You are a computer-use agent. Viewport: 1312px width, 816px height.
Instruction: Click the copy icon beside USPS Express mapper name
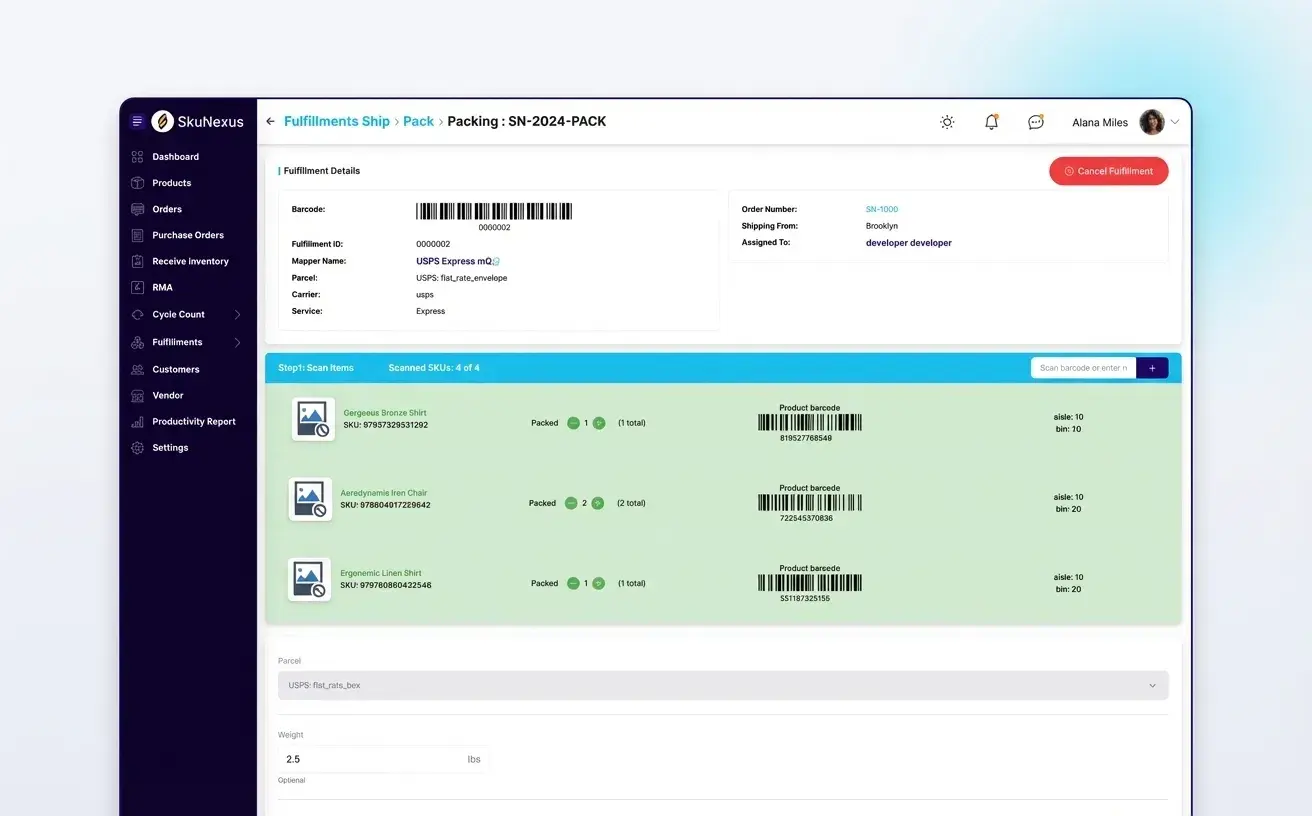pos(497,262)
